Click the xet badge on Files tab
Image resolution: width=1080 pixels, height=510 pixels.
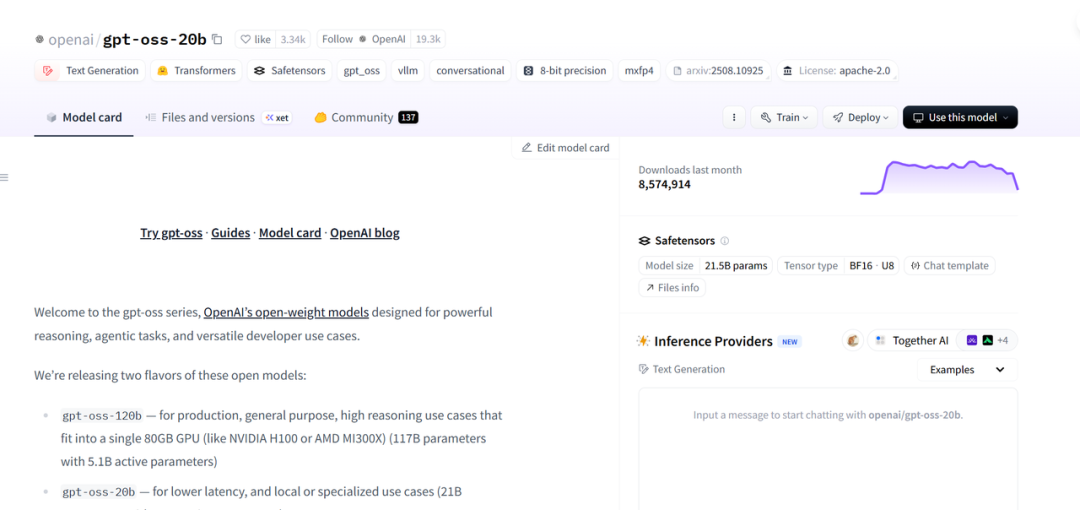277,118
